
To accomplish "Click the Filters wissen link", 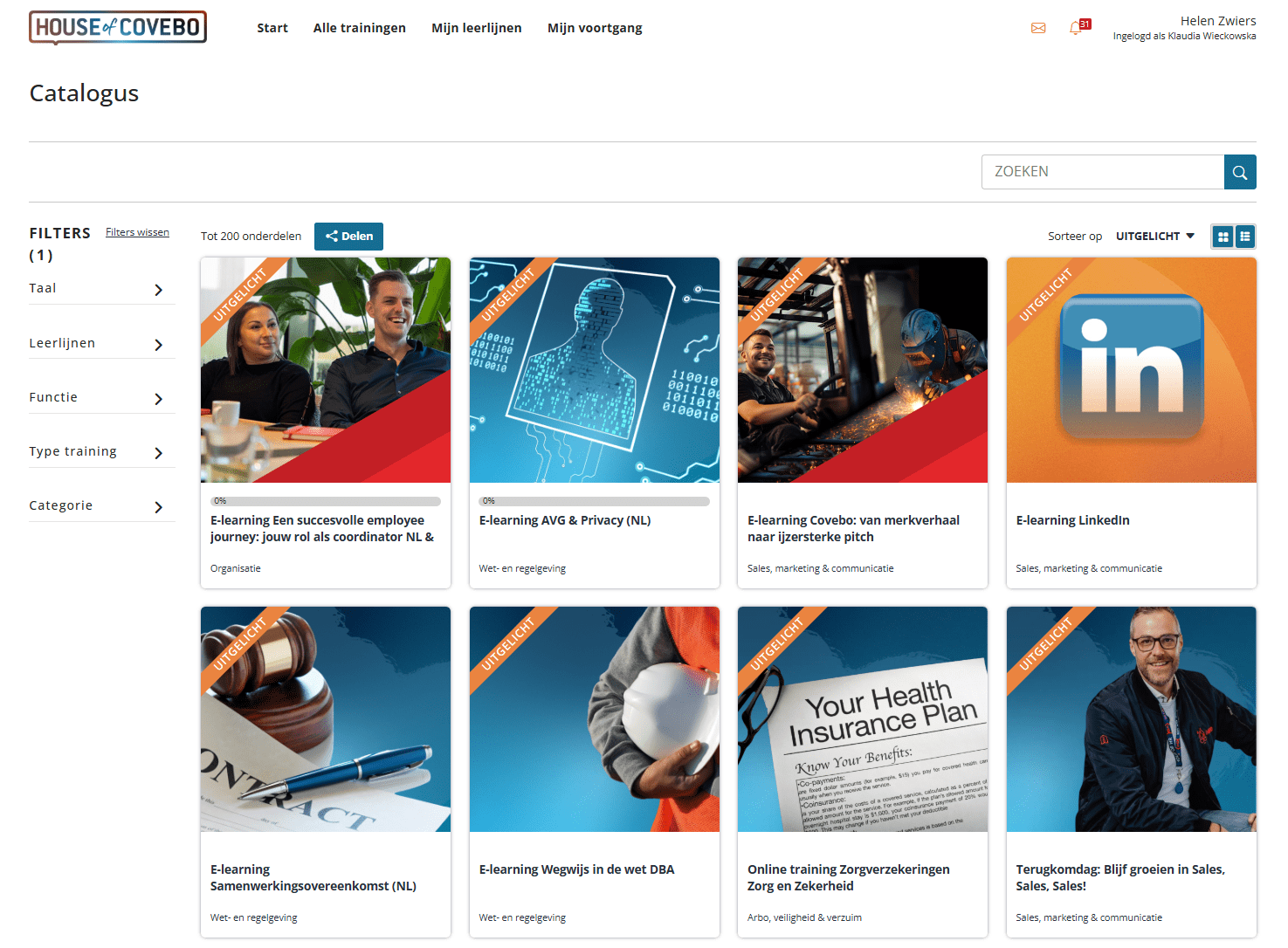I will [137, 231].
